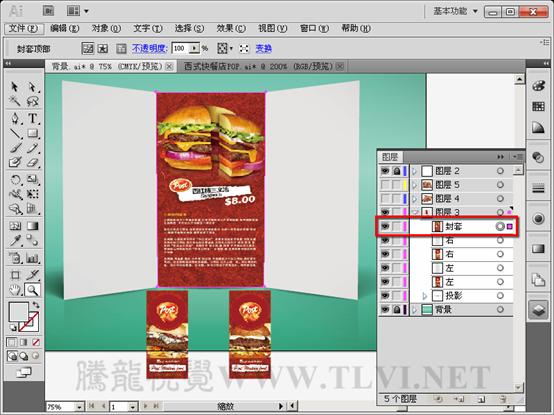Delete selected layer with trash icon
554x415 pixels.
(502, 399)
